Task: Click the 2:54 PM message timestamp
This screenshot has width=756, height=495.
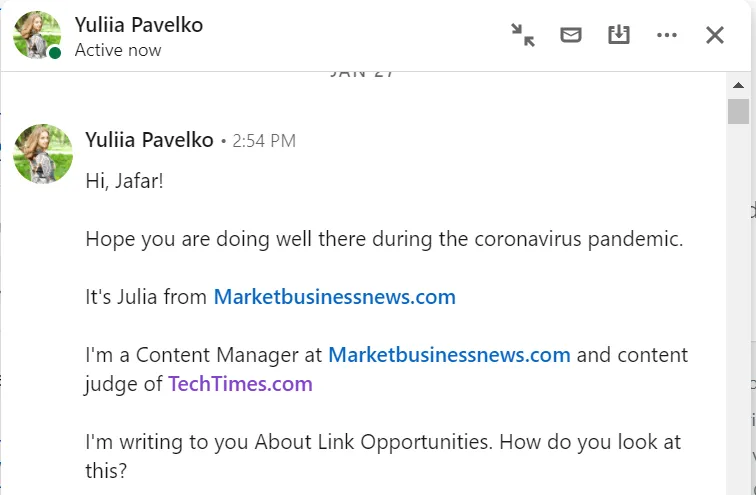Action: 264,141
